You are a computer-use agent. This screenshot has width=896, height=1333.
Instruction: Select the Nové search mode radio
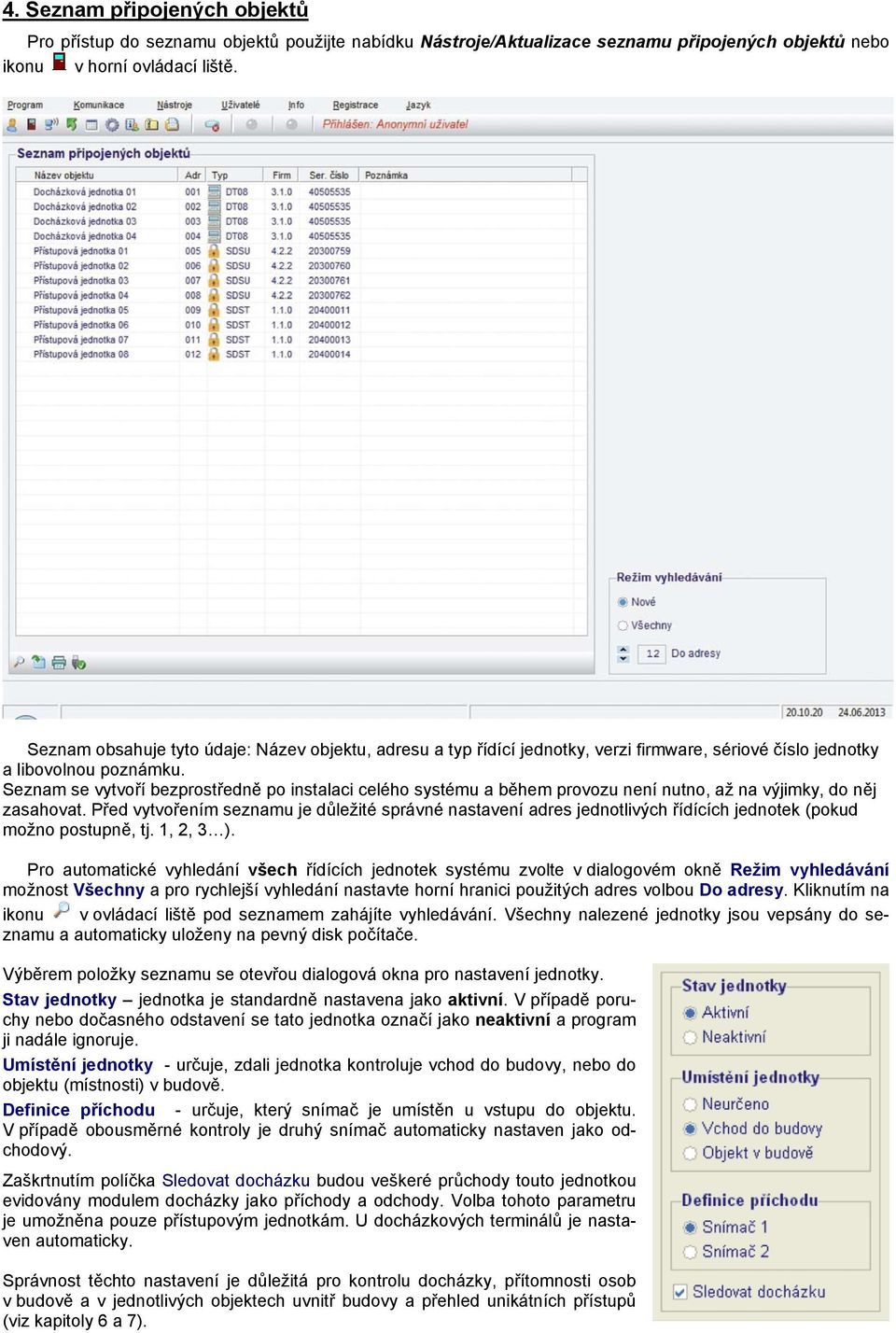tap(623, 602)
